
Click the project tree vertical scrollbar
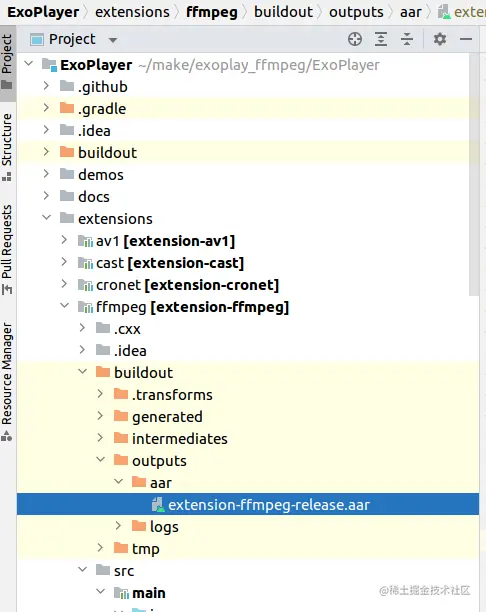click(474, 174)
